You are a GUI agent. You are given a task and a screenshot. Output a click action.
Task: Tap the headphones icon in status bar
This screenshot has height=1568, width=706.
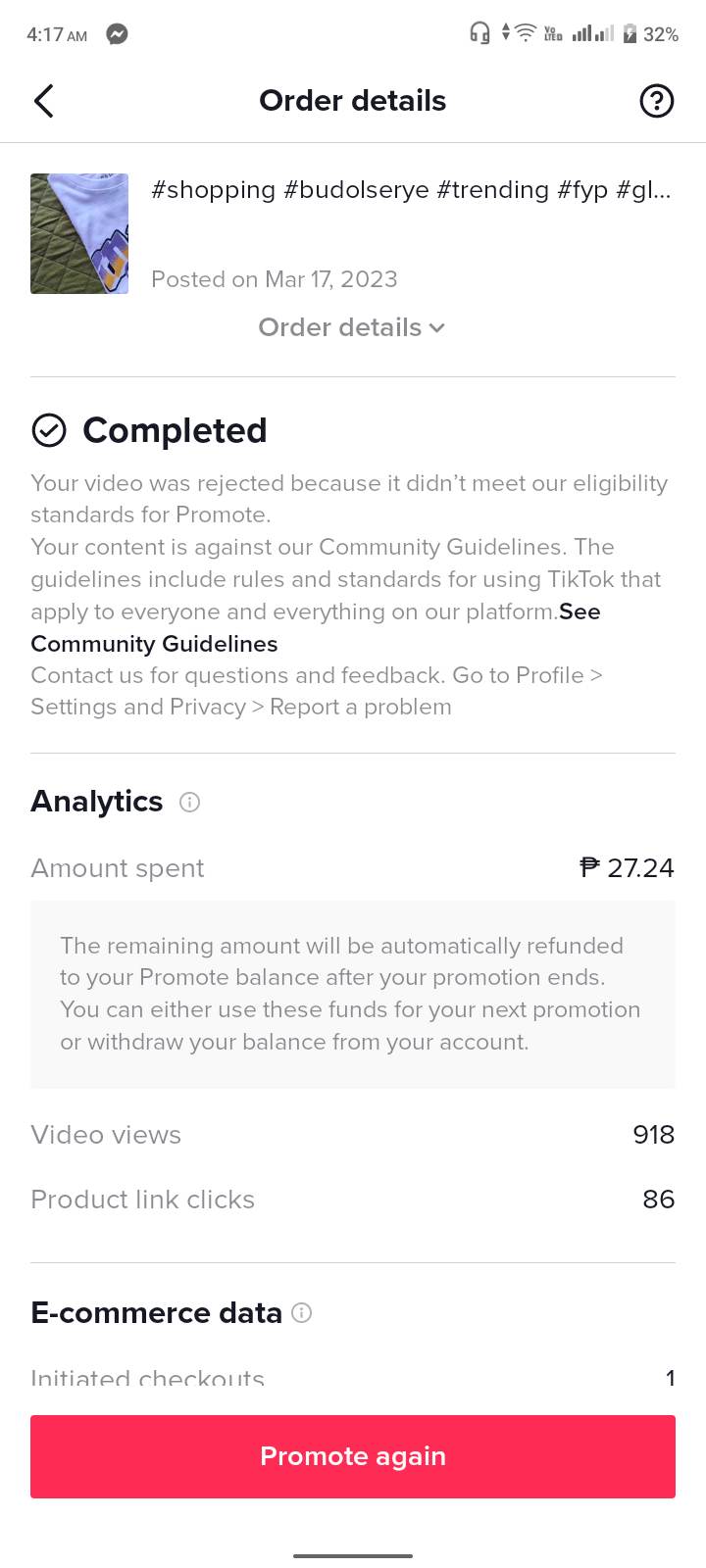click(x=479, y=34)
